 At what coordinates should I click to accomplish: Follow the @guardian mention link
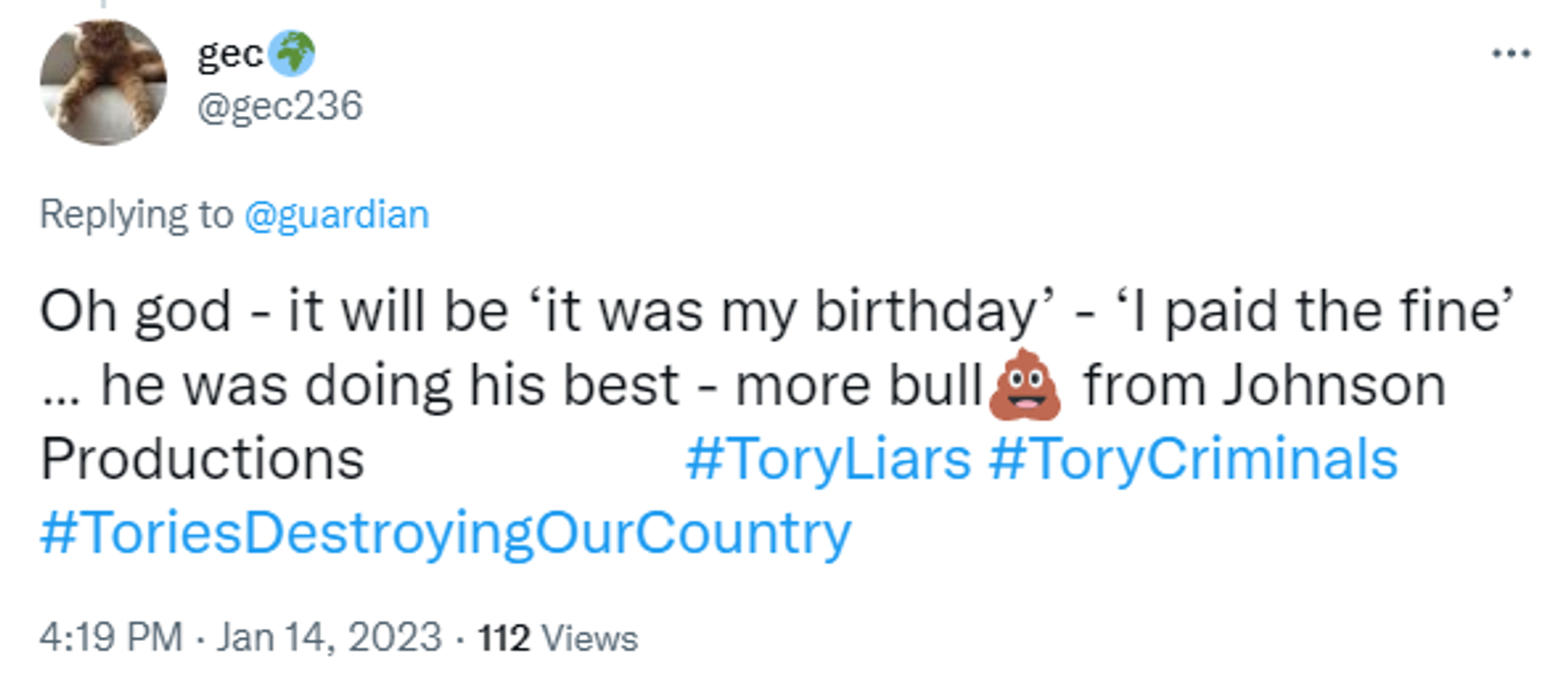tap(336, 216)
